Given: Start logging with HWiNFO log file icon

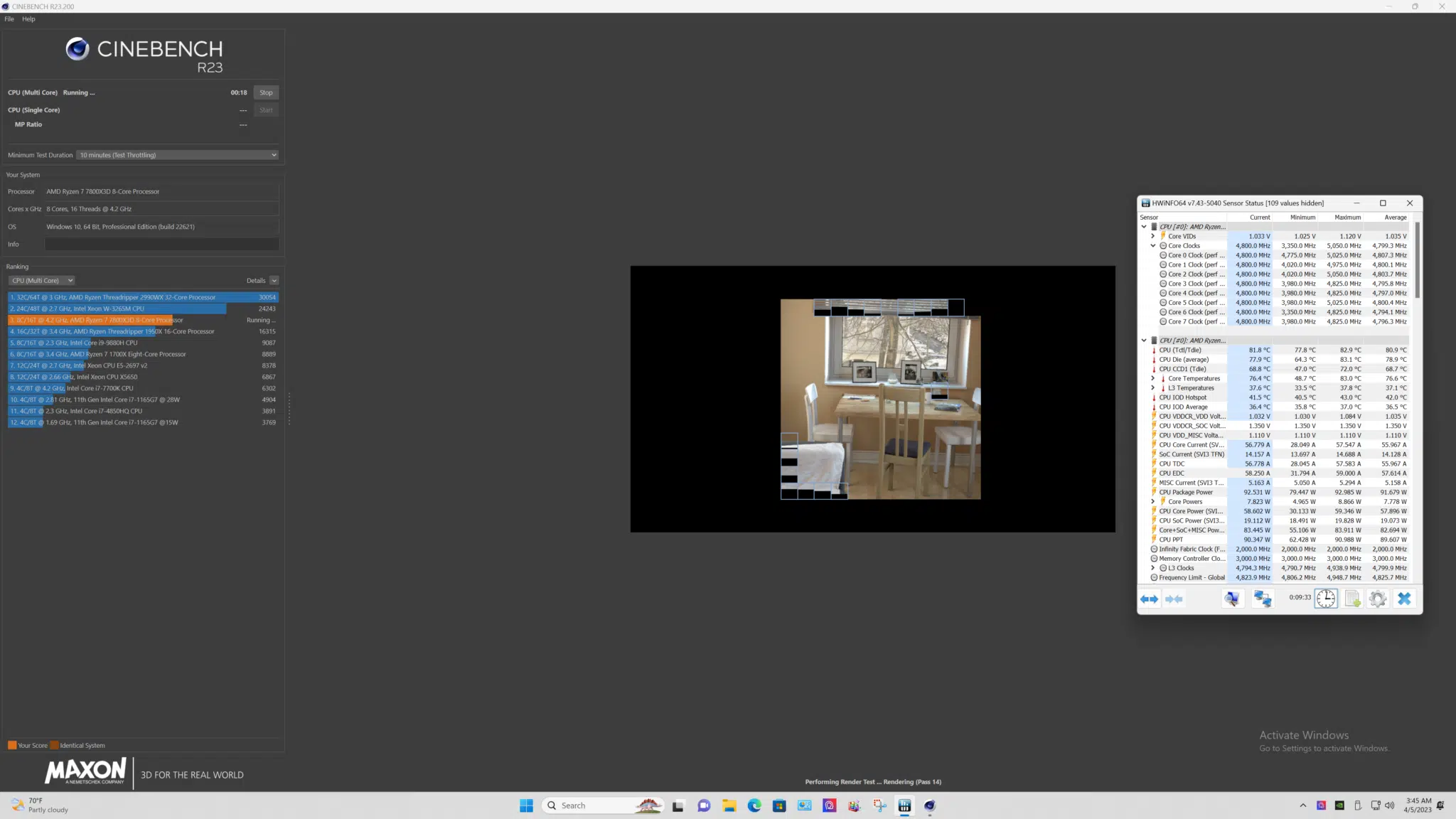Looking at the screenshot, I should click(x=1352, y=599).
